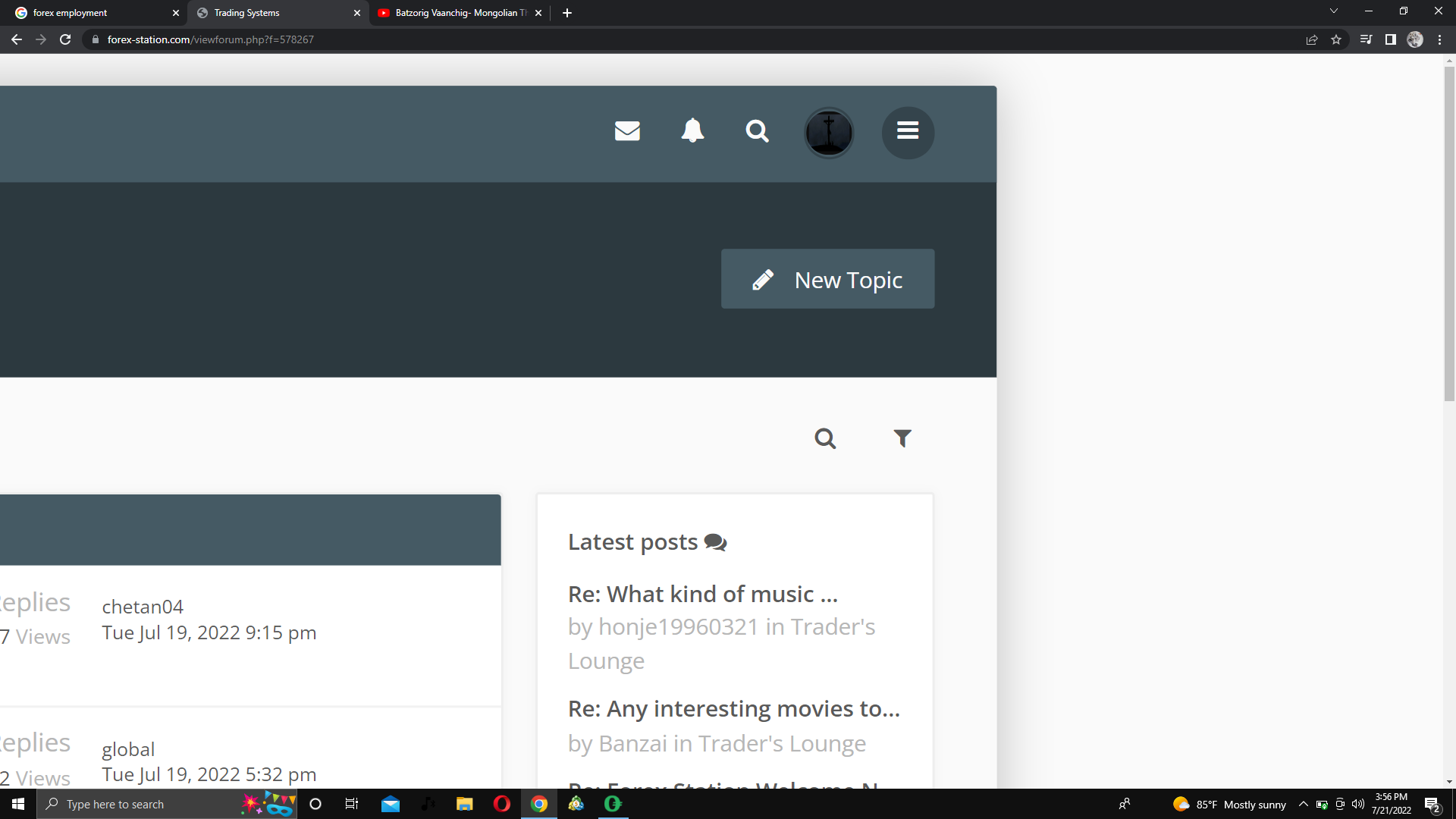Open the user profile avatar
Image resolution: width=1456 pixels, height=819 pixels.
[x=829, y=133]
